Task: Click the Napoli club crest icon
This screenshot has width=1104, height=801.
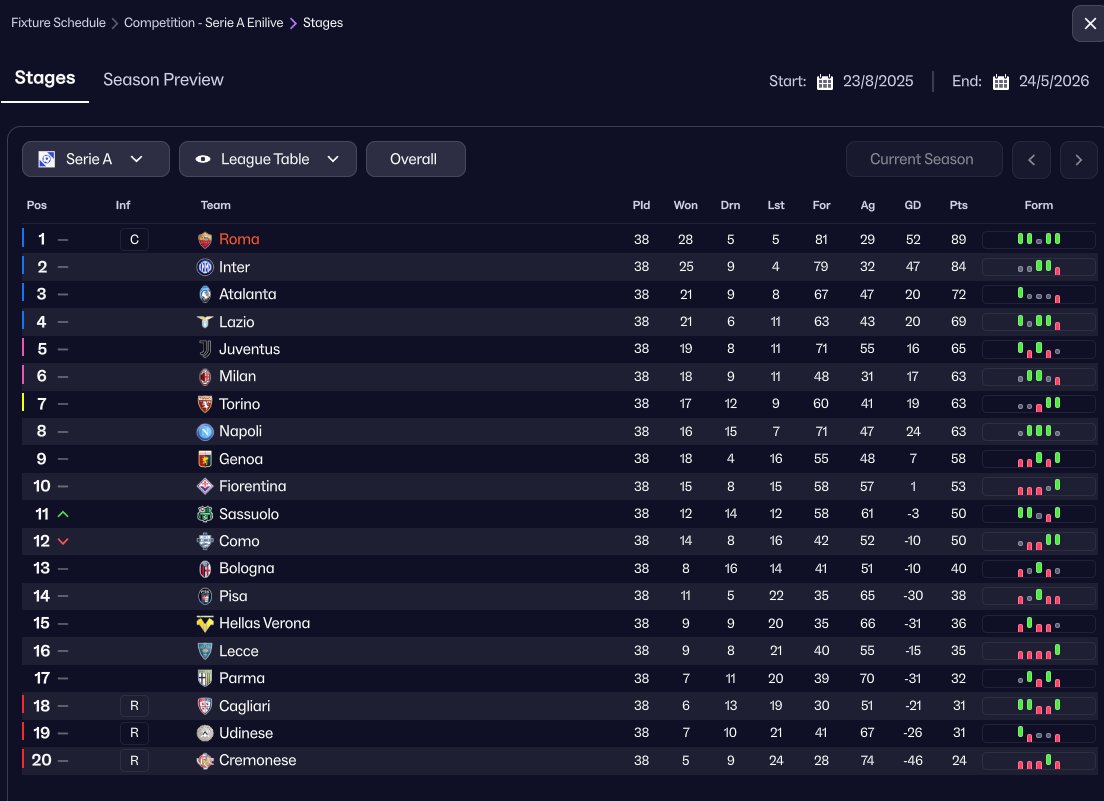Action: [205, 432]
